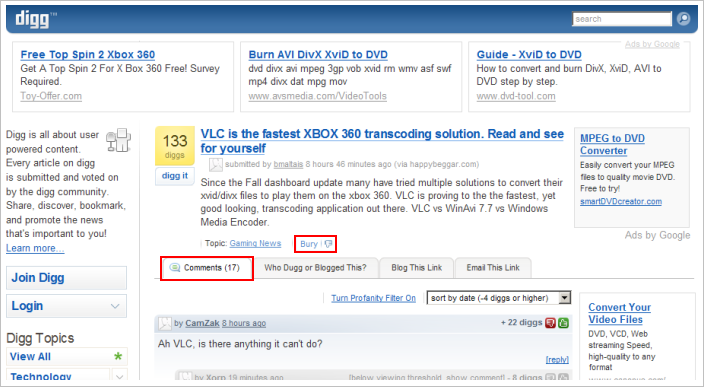Select the Email This Link tab

click(x=493, y=268)
